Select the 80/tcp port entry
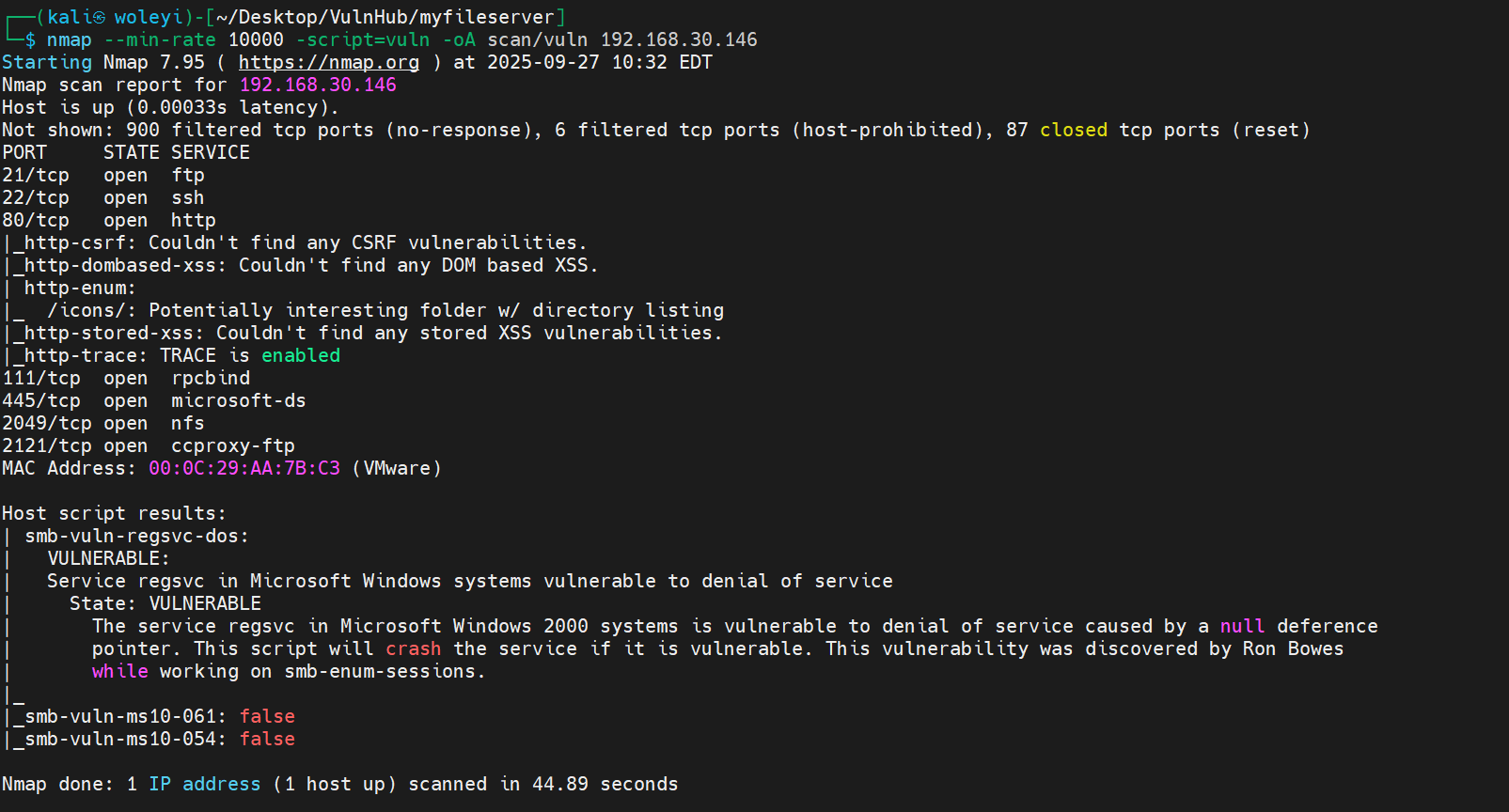This screenshot has height=812, width=1509. tap(36, 220)
